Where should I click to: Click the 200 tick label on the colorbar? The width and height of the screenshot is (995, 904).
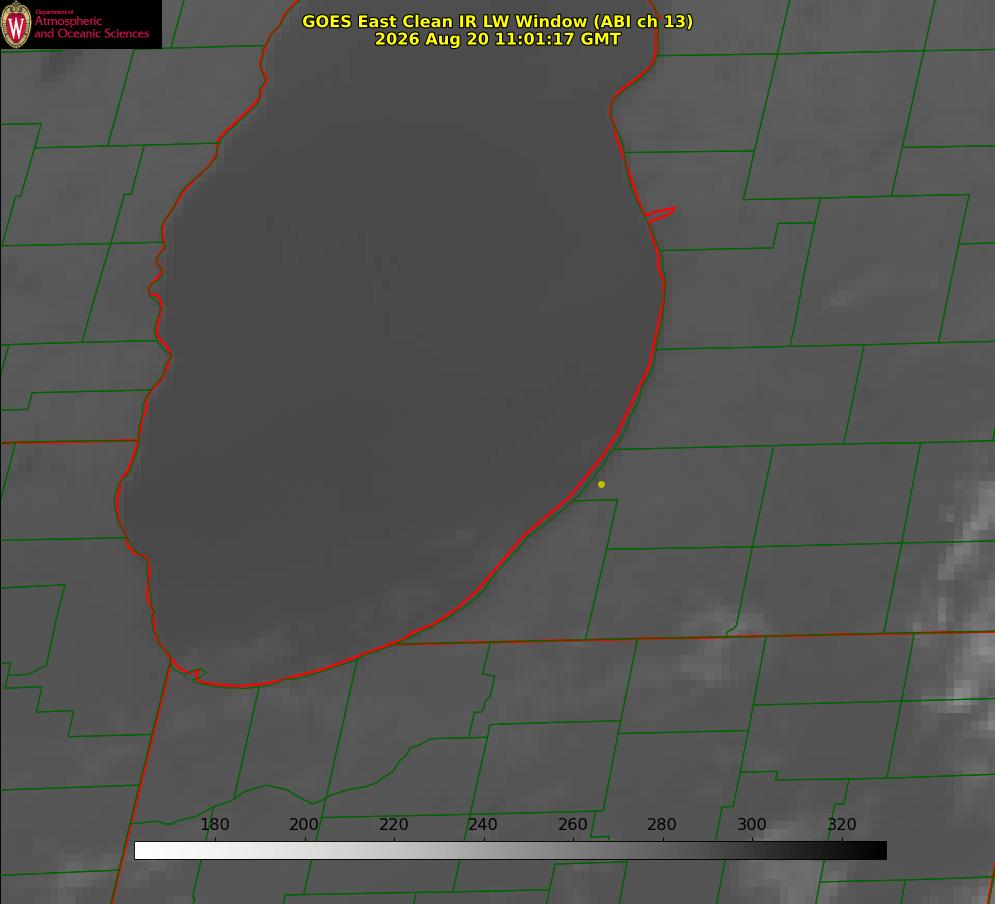click(304, 824)
